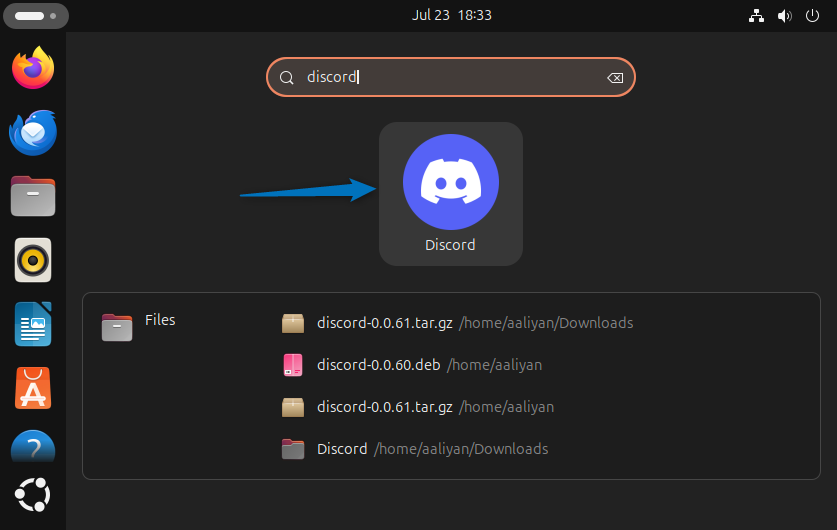Click the 'Discord' label under the app icon
The height and width of the screenshot is (530, 837).
(x=450, y=245)
